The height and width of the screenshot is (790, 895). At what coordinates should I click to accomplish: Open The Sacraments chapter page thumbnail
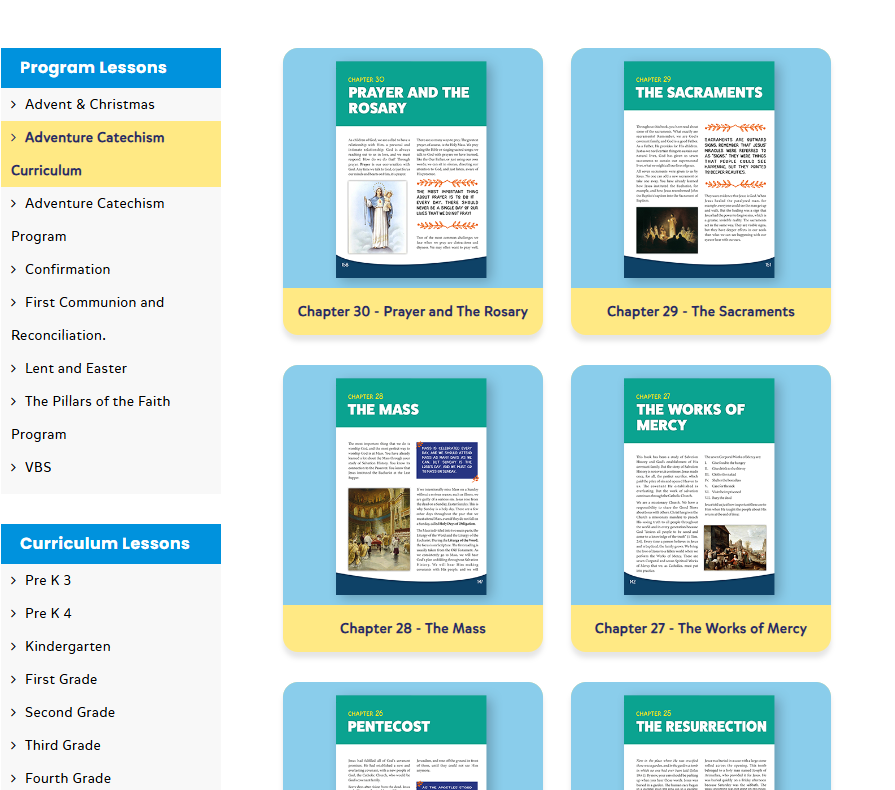pyautogui.click(x=699, y=170)
